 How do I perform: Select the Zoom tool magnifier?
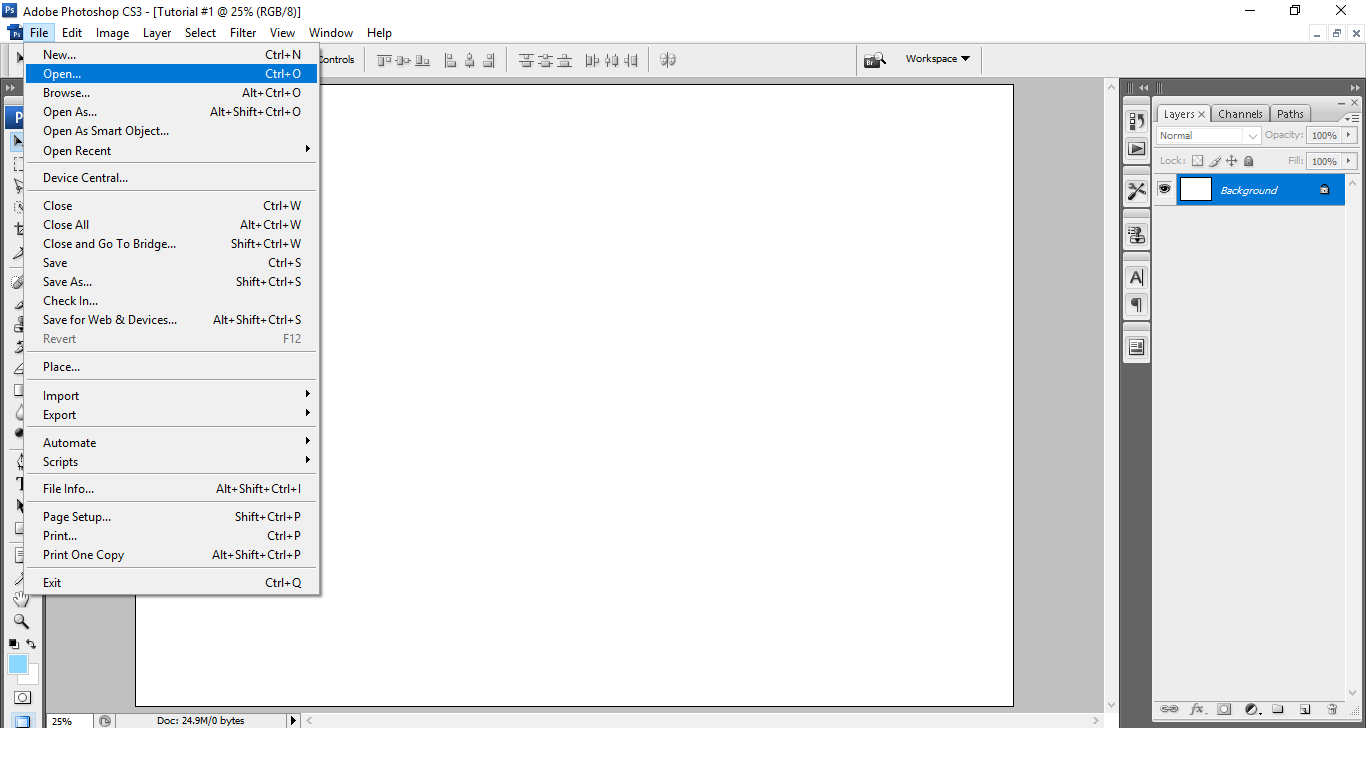(20, 621)
